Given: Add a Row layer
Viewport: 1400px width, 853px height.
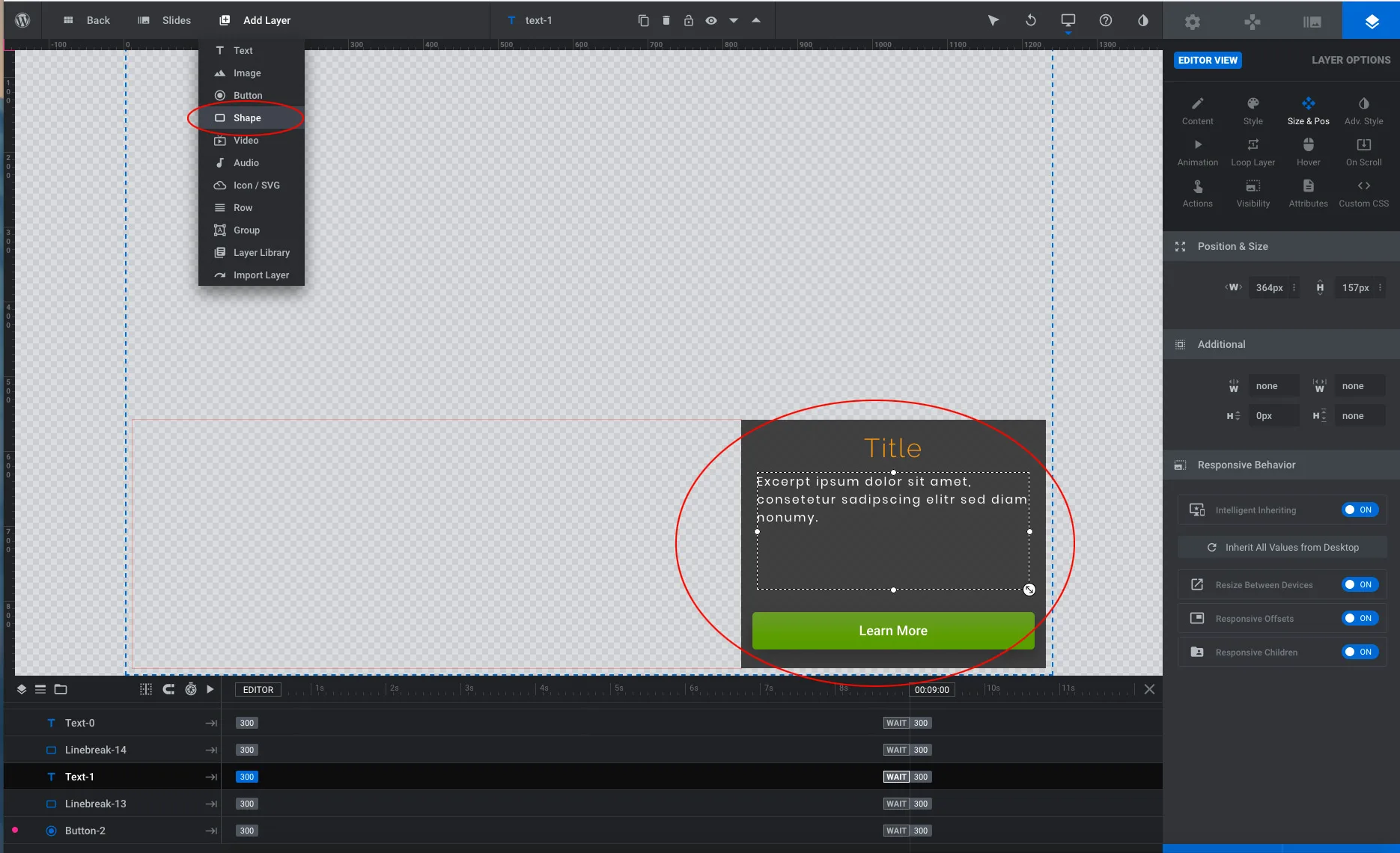Looking at the screenshot, I should [252, 207].
